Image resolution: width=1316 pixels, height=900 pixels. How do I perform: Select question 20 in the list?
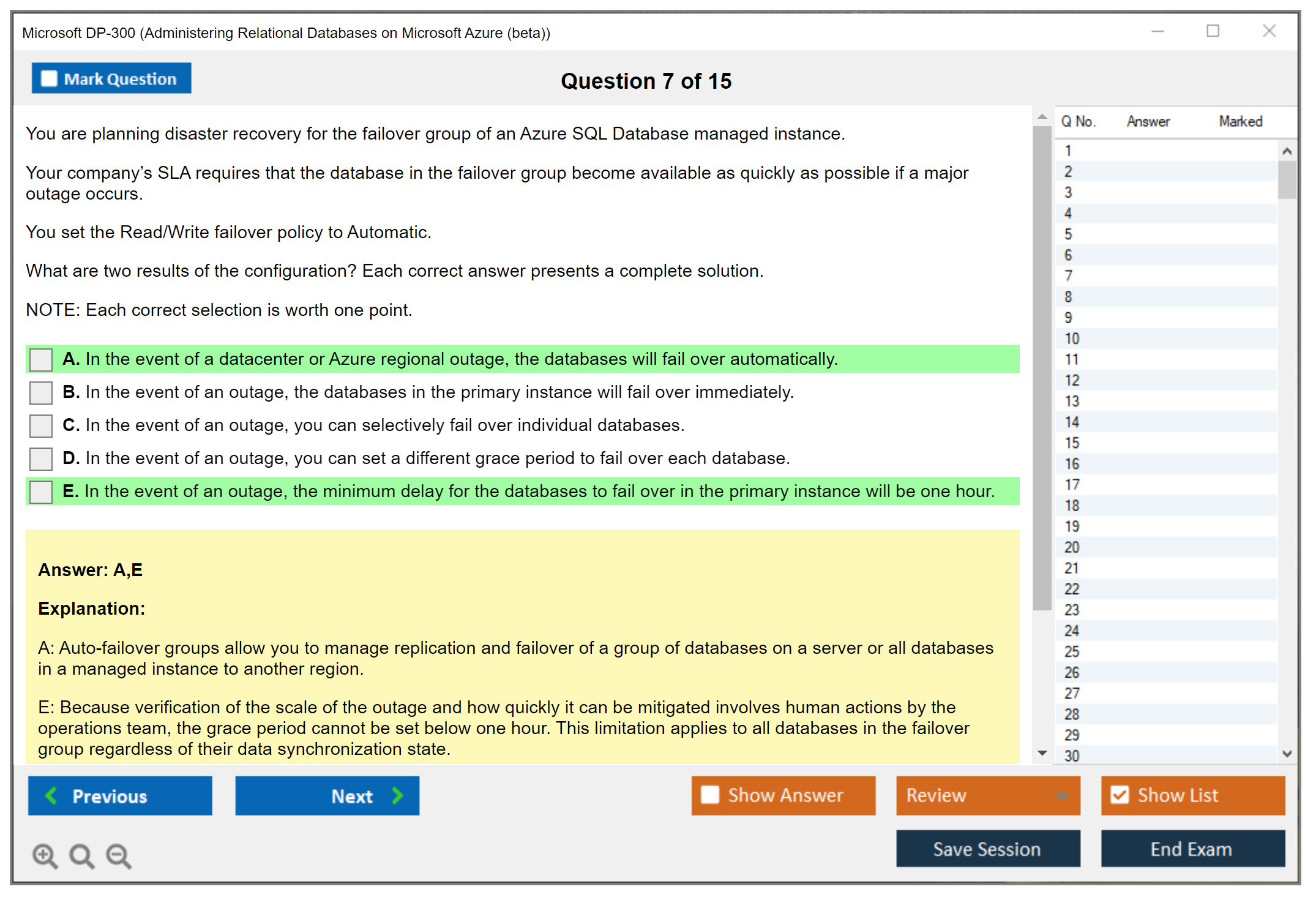tap(1072, 547)
